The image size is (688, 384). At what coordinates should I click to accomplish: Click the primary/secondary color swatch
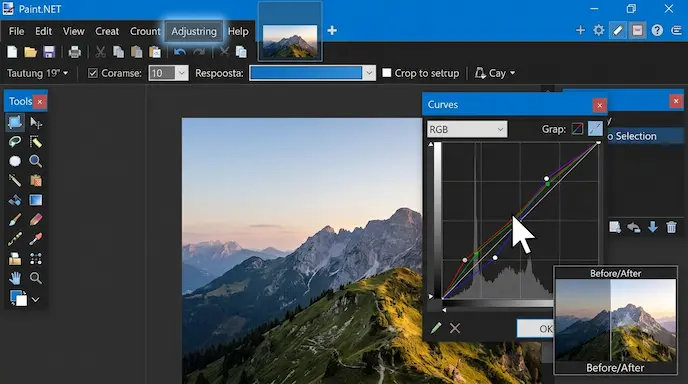(x=18, y=298)
